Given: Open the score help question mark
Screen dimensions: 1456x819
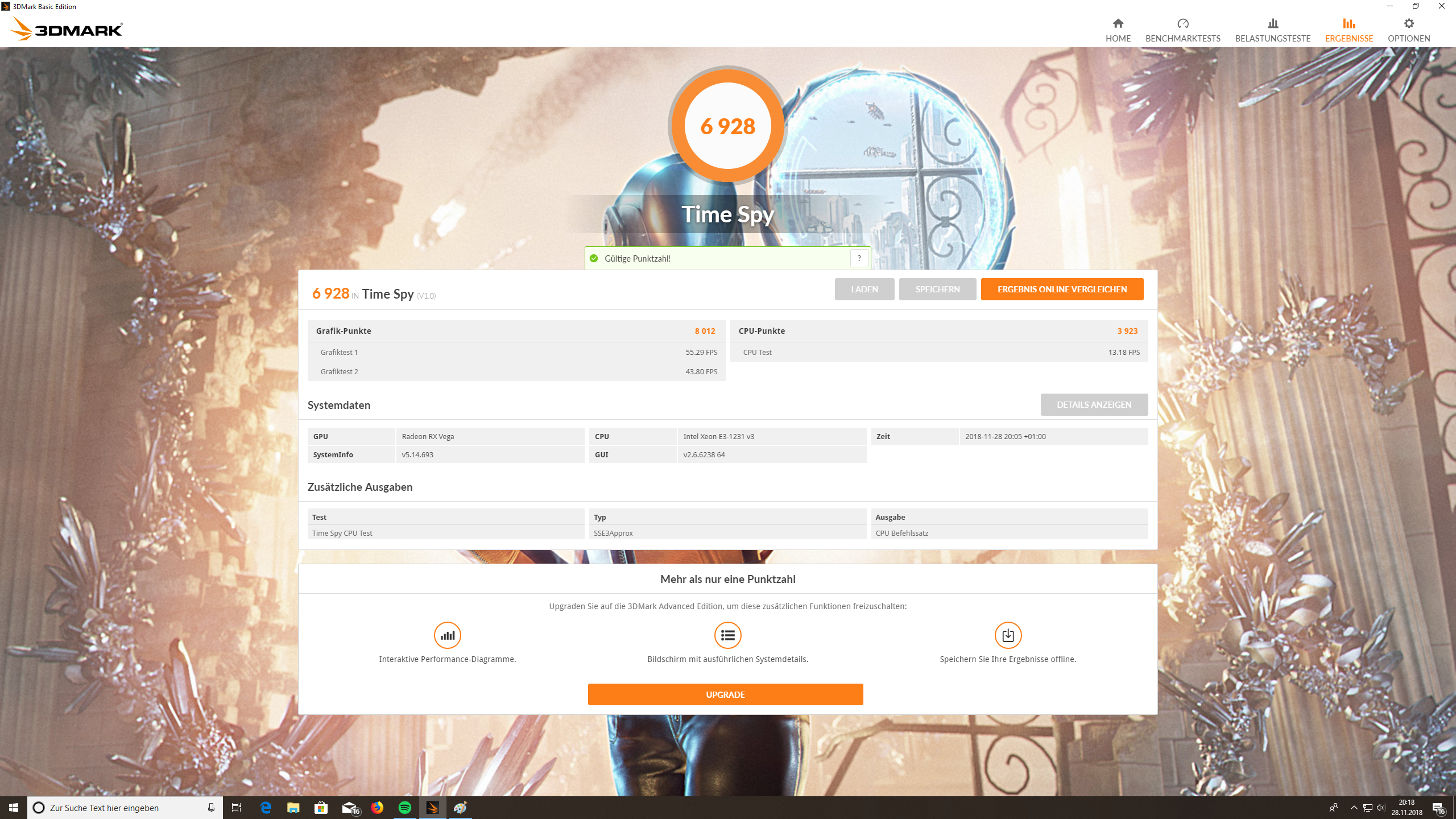Looking at the screenshot, I should pos(859,258).
